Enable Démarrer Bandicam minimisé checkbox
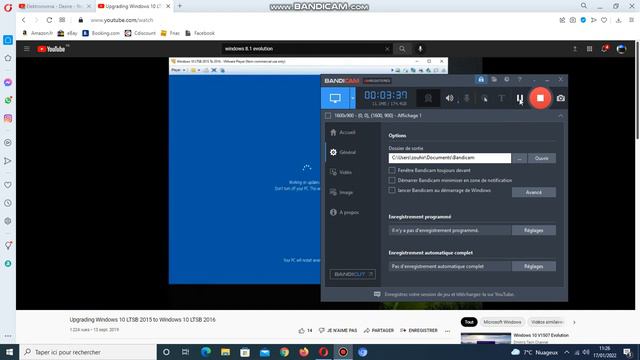 tap(392, 180)
